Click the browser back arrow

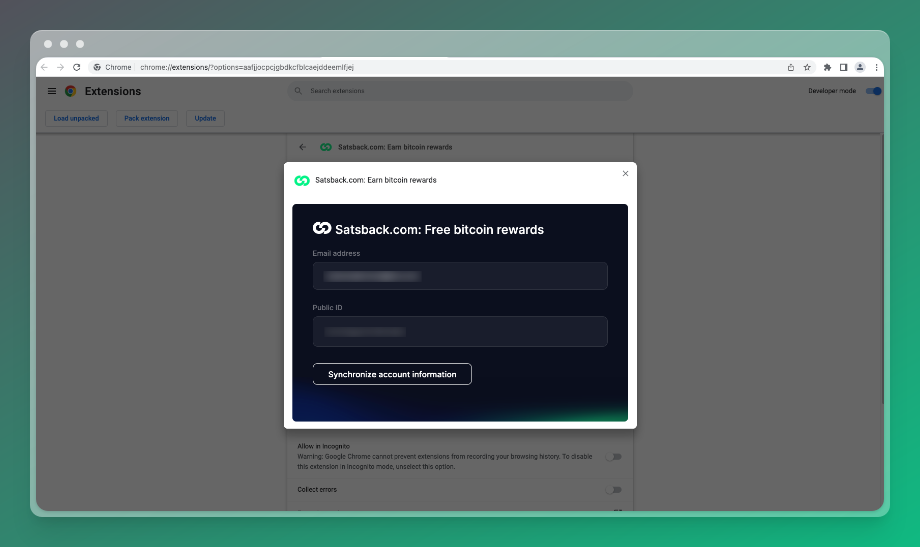45,67
